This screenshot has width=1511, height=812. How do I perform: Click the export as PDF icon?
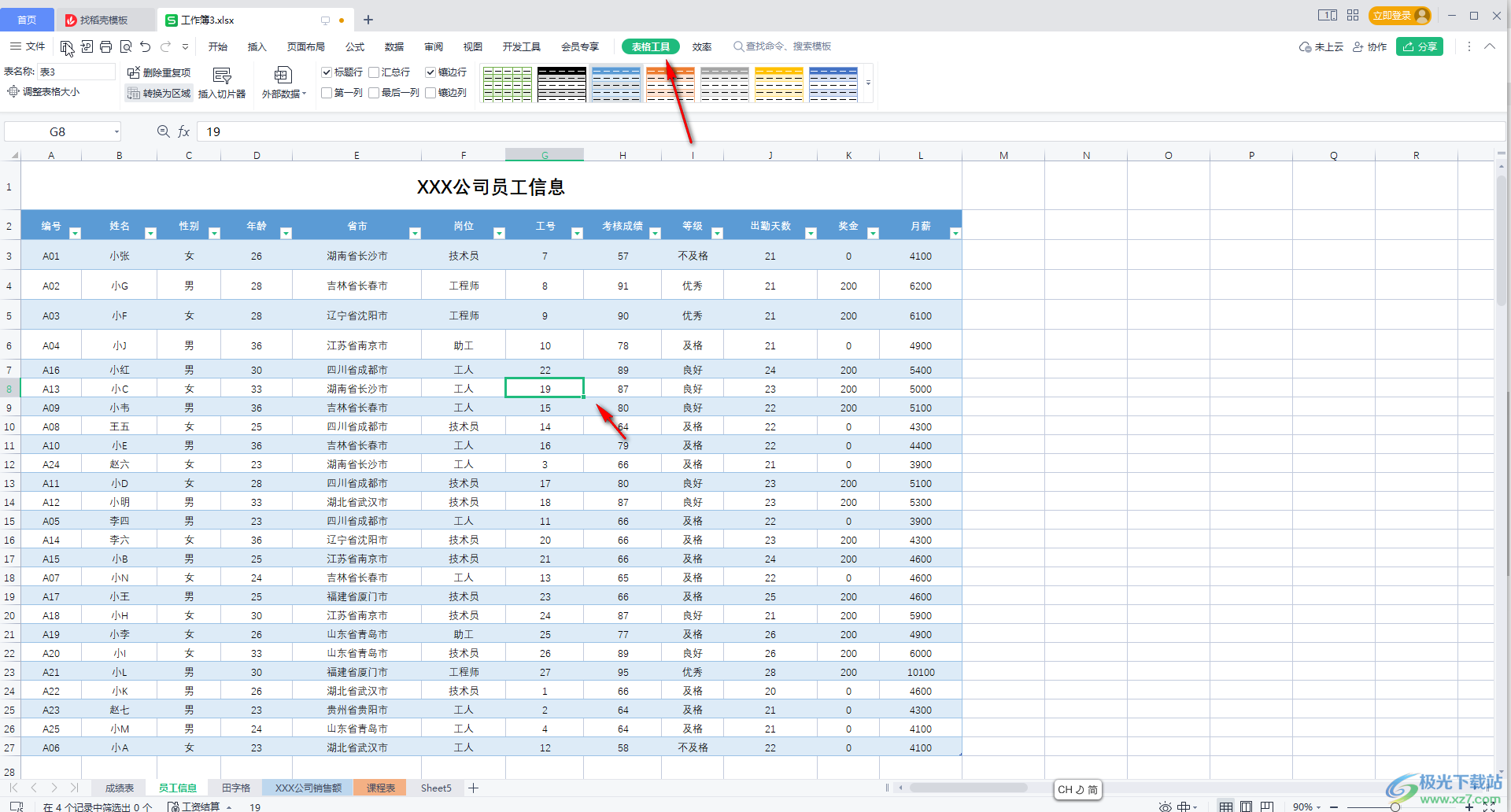coord(87,46)
